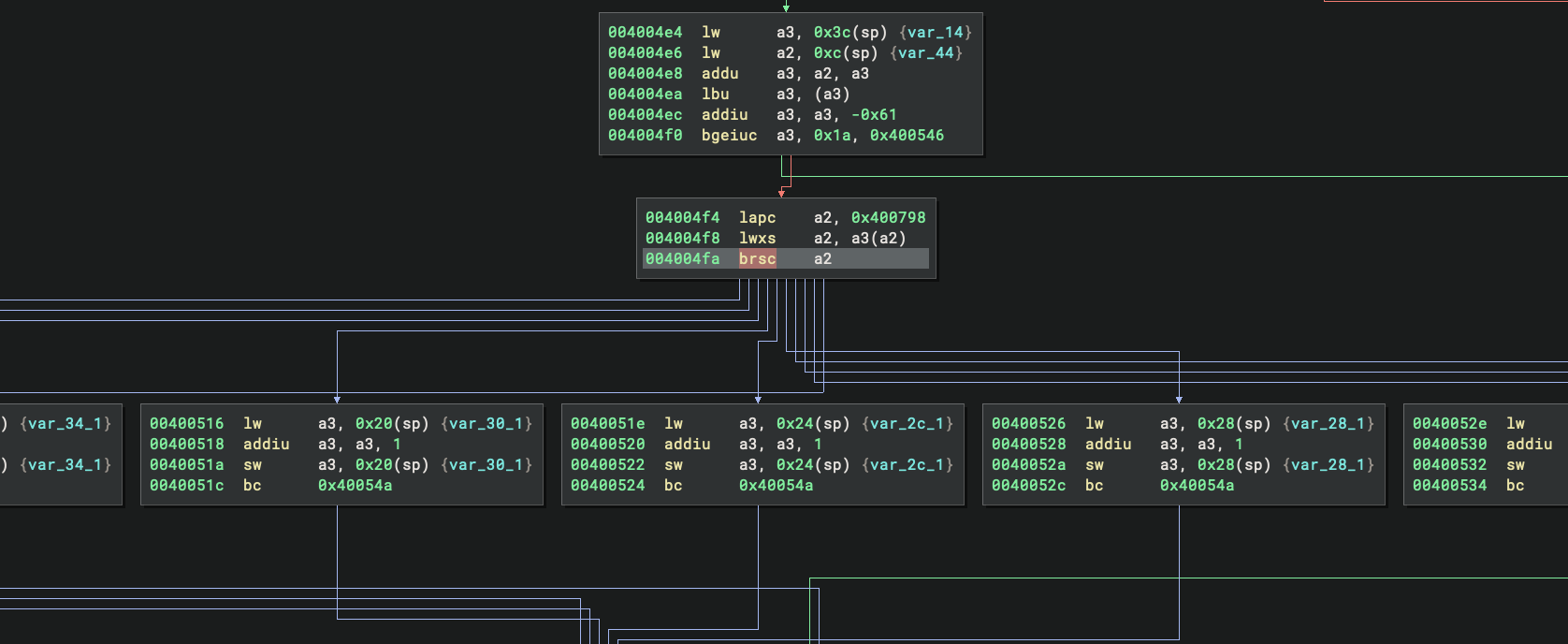Click the 0x20 offset at 00400516

(x=374, y=424)
